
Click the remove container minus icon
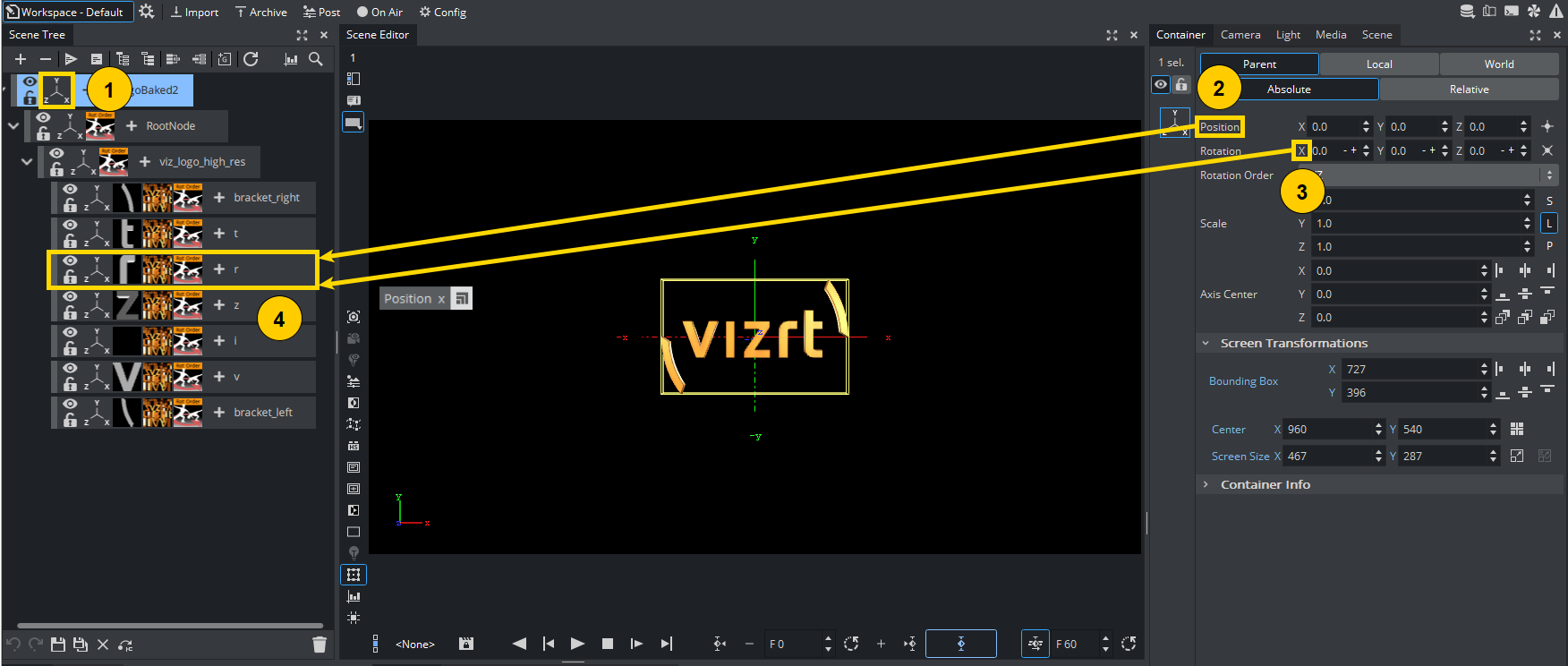pos(45,59)
